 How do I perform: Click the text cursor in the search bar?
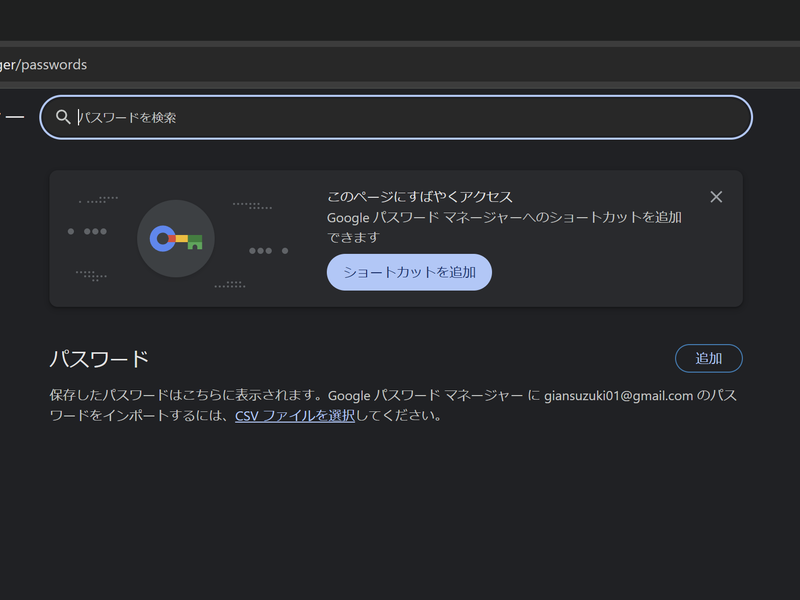pos(78,117)
